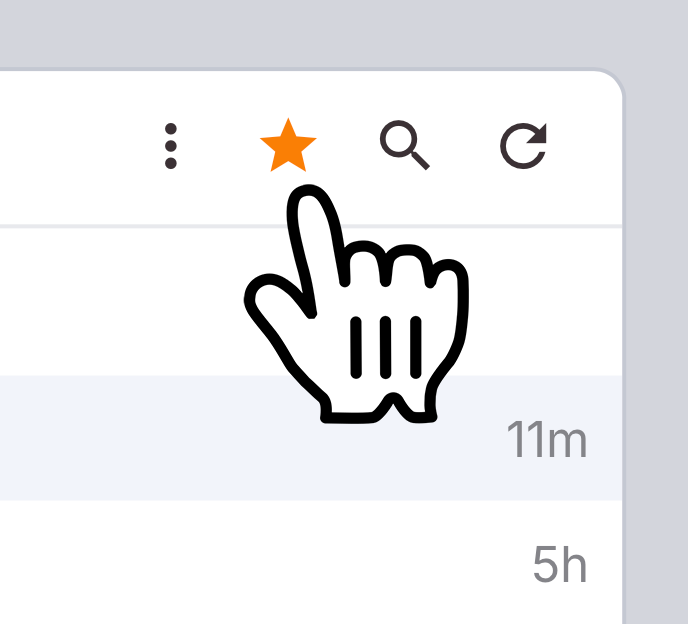Open the list row marked 5h
Viewport: 688px width, 624px height.
click(311, 562)
